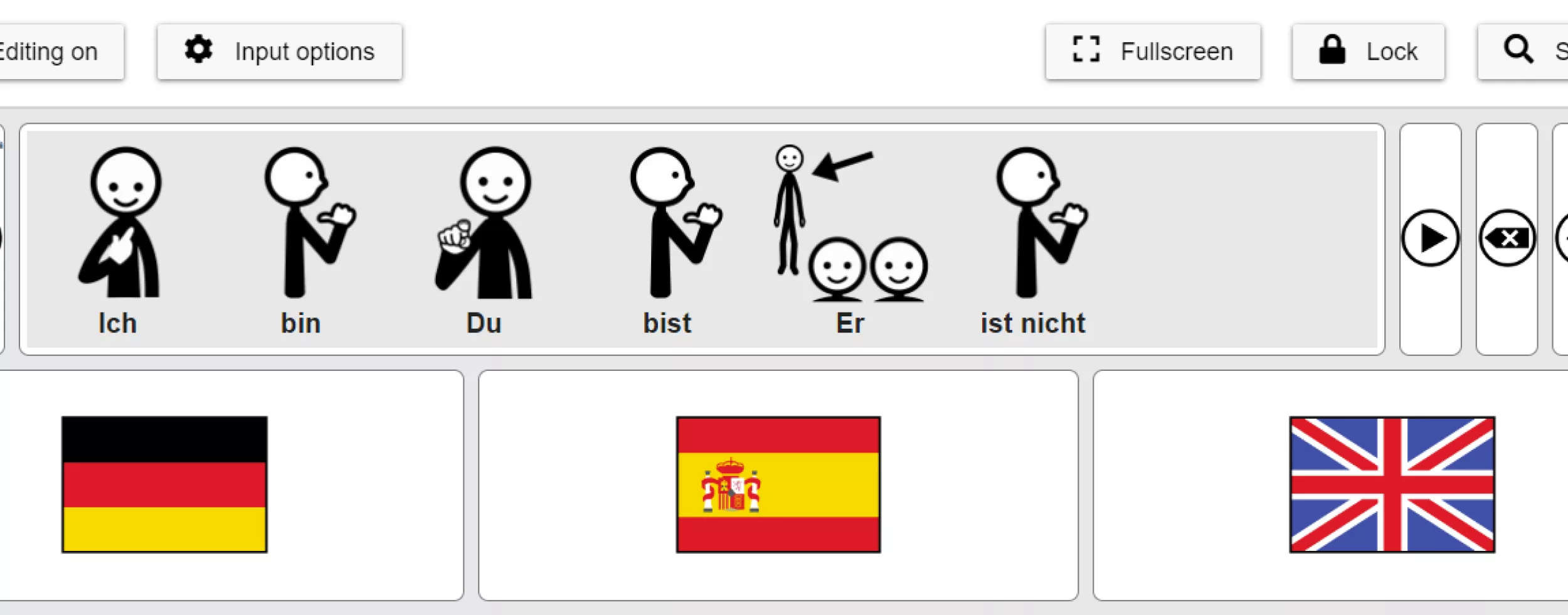Viewport: 1568px width, 615px height.
Task: Enter Fullscreen mode
Action: (1153, 52)
